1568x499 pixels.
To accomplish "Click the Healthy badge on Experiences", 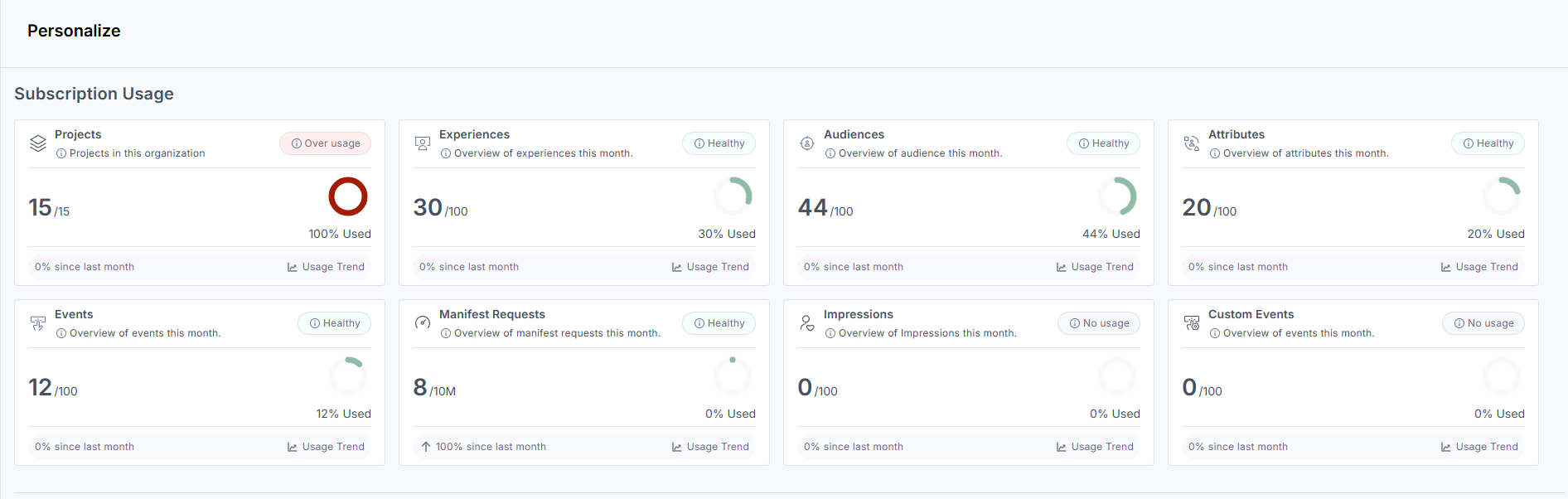I will pyautogui.click(x=719, y=143).
